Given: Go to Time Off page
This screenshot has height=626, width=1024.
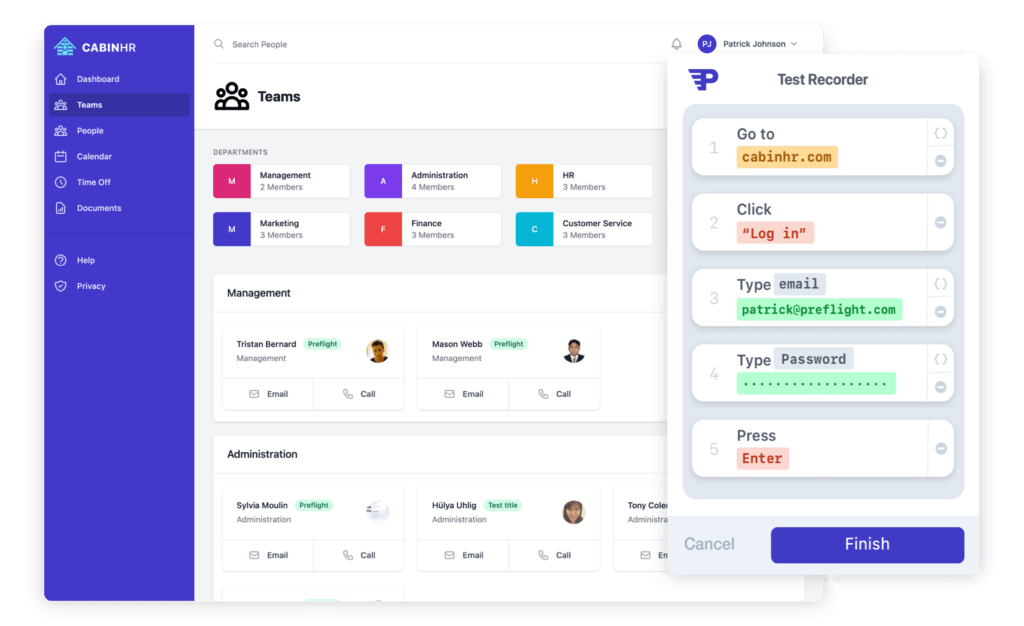Looking at the screenshot, I should (93, 182).
